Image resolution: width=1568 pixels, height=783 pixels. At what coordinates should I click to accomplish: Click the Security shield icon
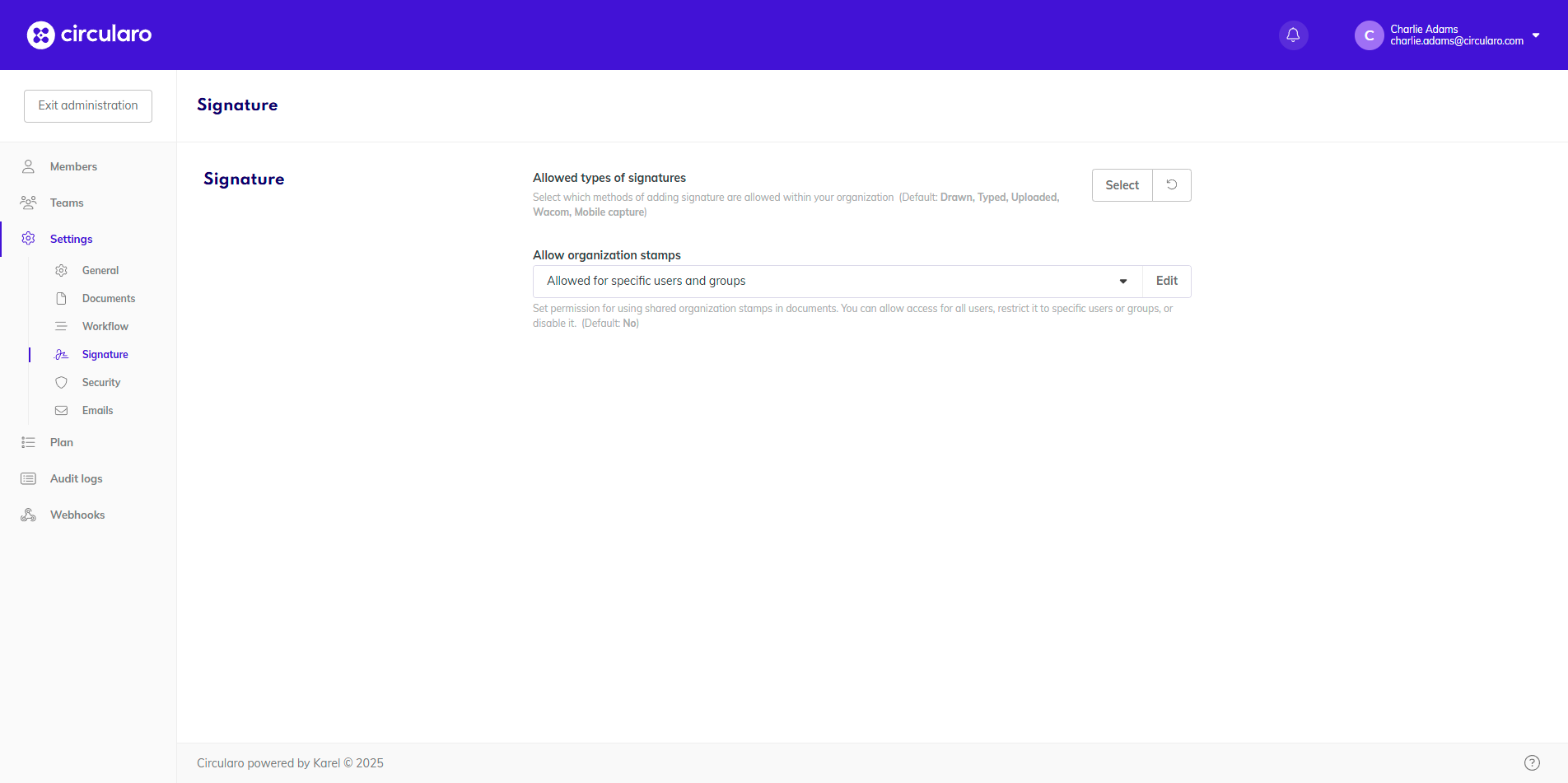[61, 382]
